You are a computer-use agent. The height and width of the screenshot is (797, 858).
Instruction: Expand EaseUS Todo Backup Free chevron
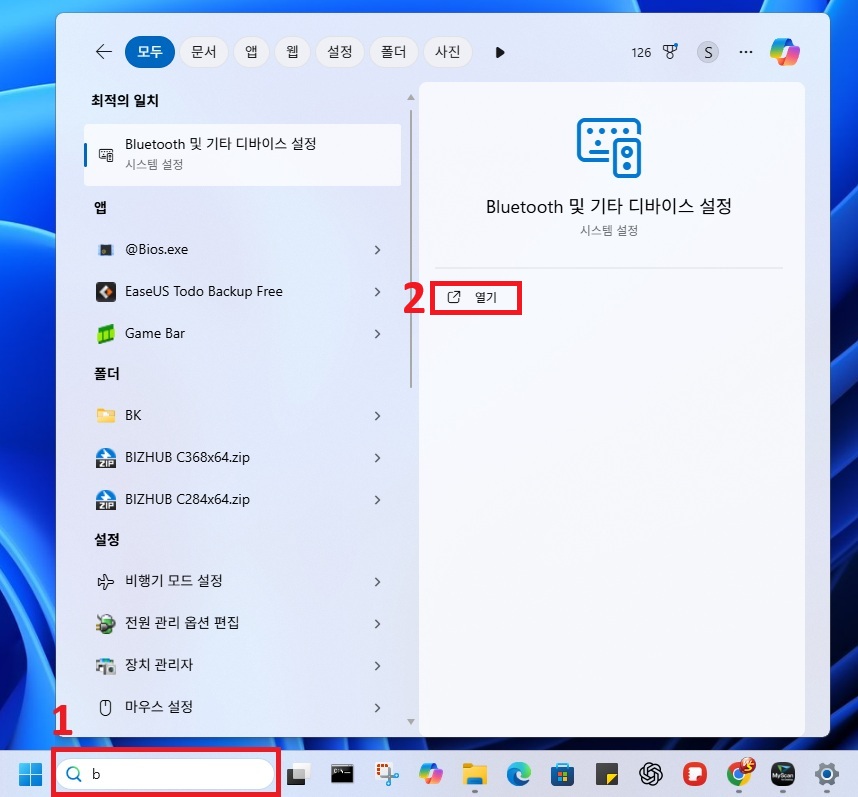377,292
